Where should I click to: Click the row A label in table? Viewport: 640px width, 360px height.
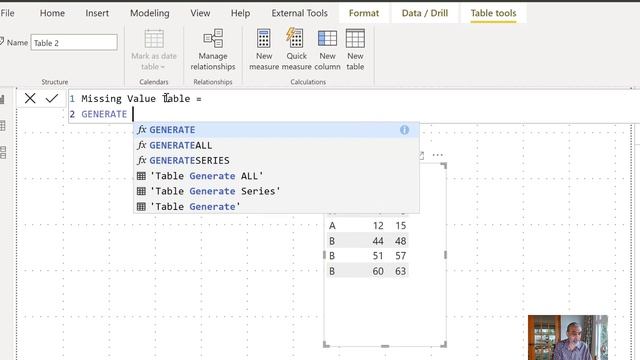pos(332,226)
